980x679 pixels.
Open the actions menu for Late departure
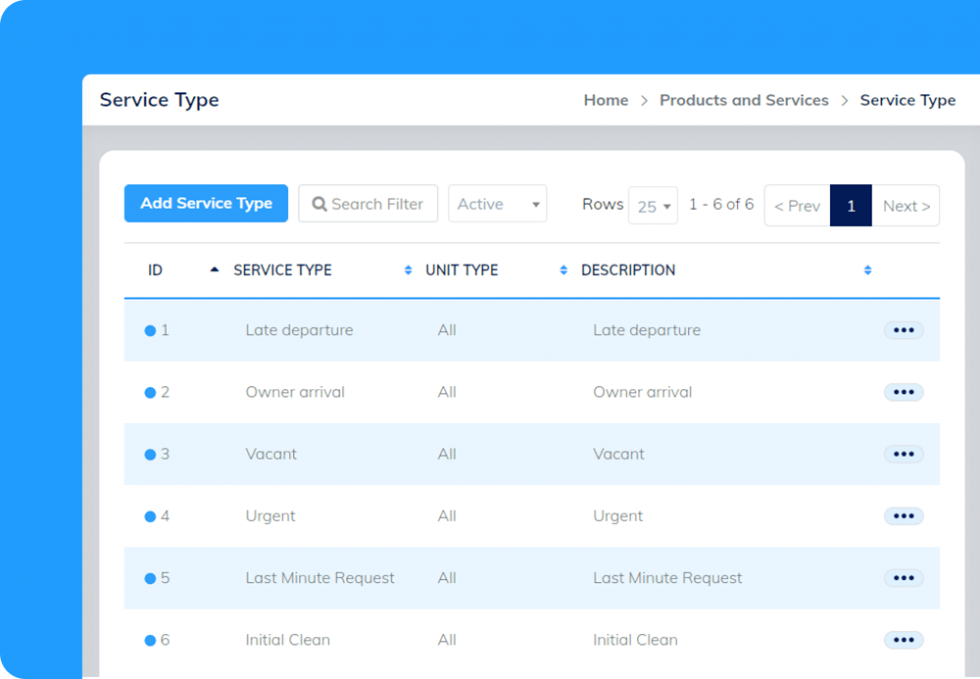pyautogui.click(x=903, y=330)
